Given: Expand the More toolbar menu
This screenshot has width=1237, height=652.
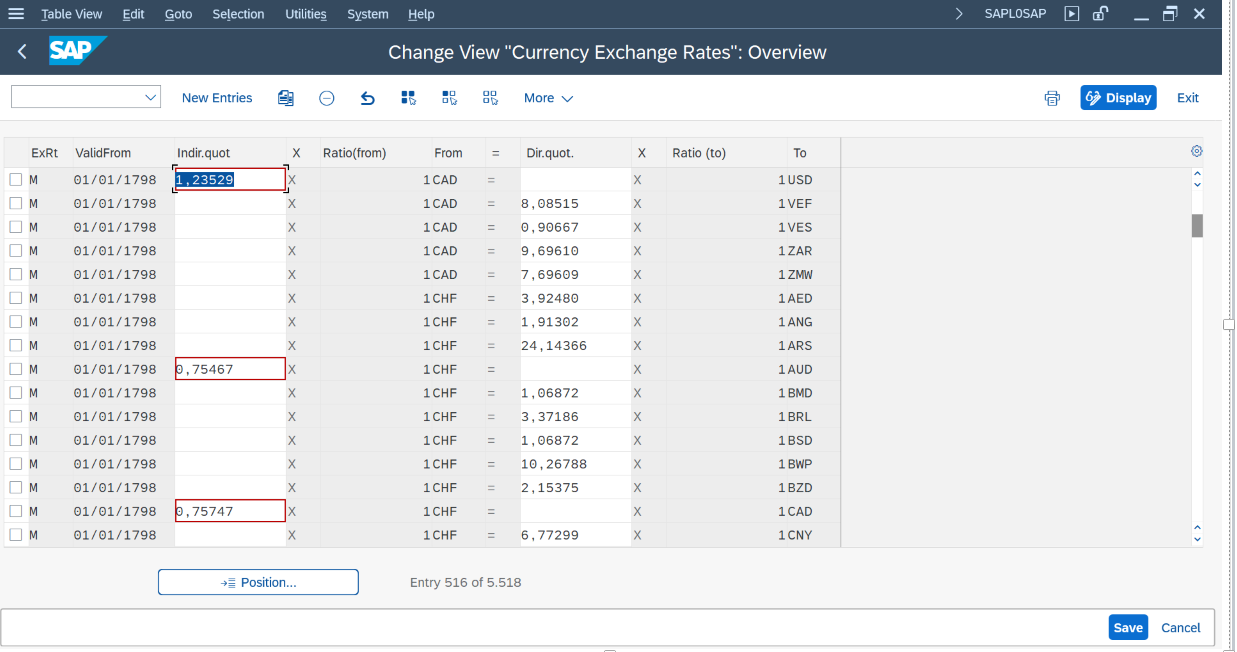Looking at the screenshot, I should point(548,98).
